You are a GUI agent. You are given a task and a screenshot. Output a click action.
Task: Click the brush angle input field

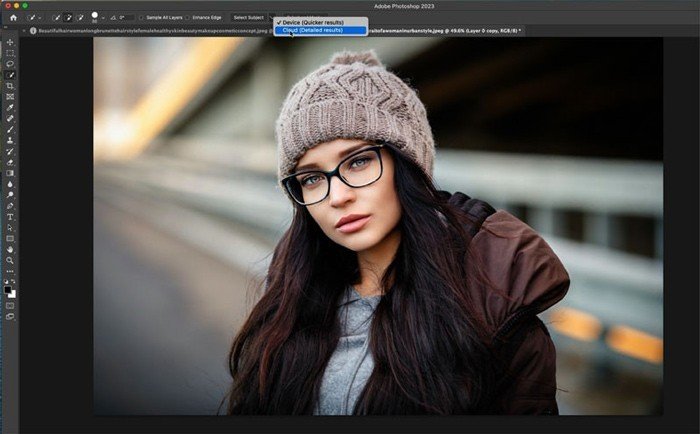click(x=126, y=18)
